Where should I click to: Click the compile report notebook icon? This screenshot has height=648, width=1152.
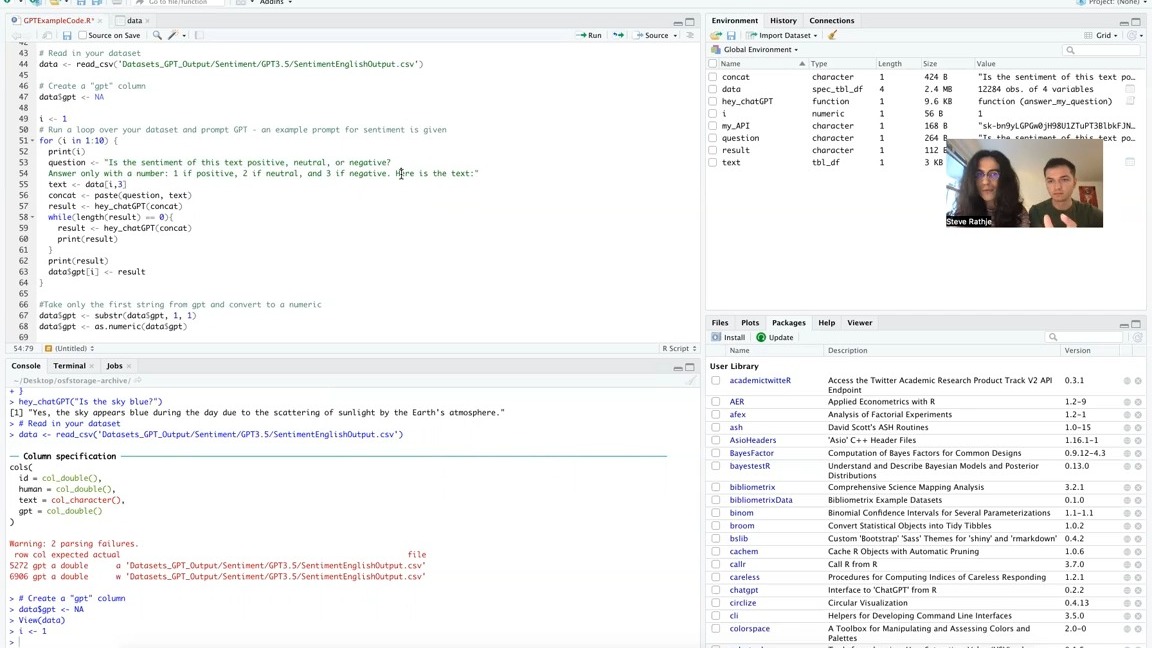tap(199, 35)
